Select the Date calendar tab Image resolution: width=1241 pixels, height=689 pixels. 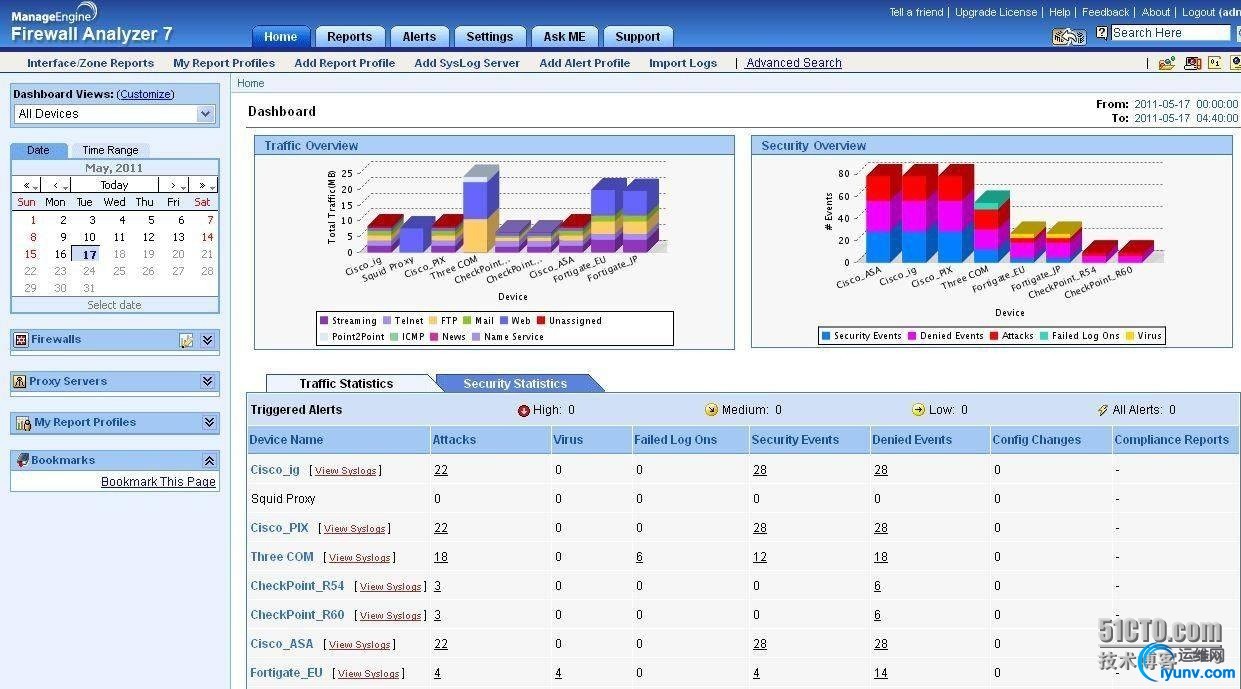tap(38, 150)
